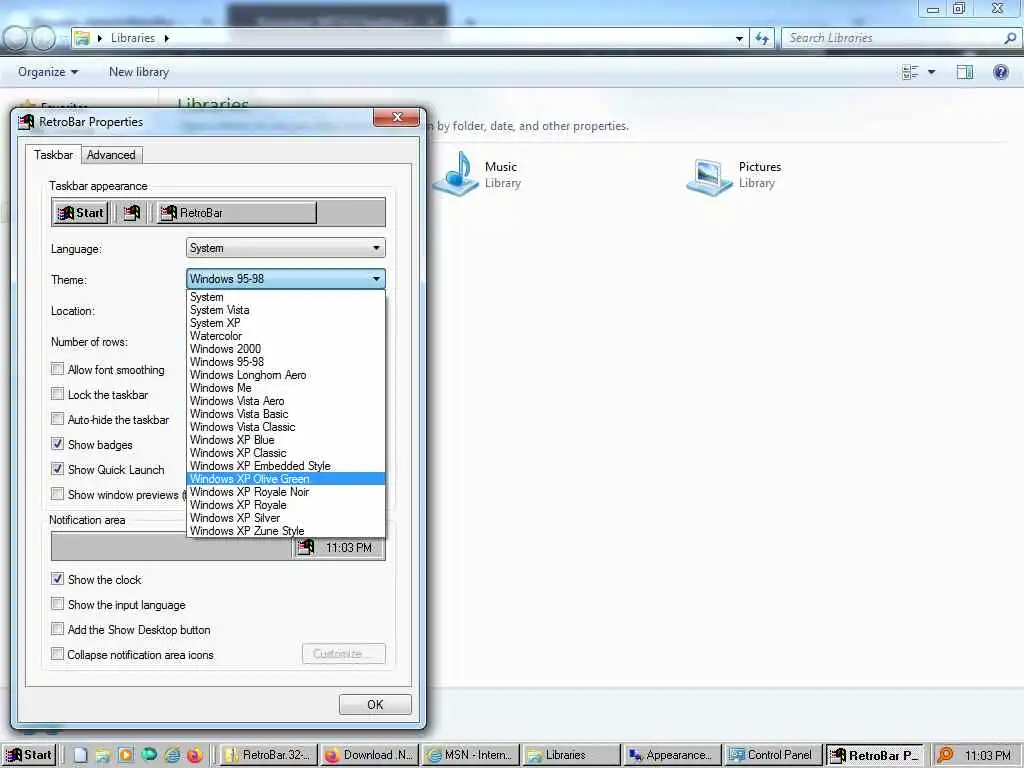1024x768 pixels.
Task: Select System Vista theme
Action: pyautogui.click(x=285, y=310)
